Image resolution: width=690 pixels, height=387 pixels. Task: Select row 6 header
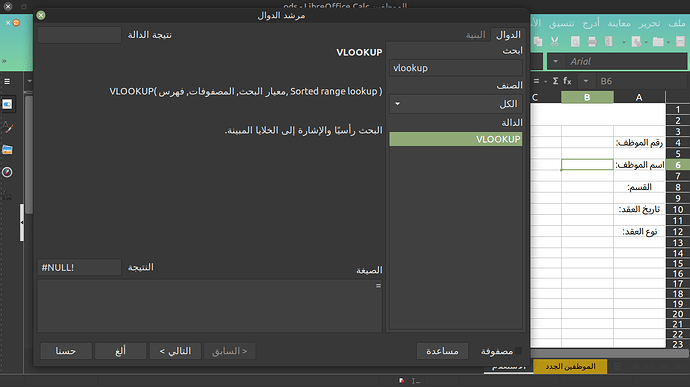click(x=678, y=165)
